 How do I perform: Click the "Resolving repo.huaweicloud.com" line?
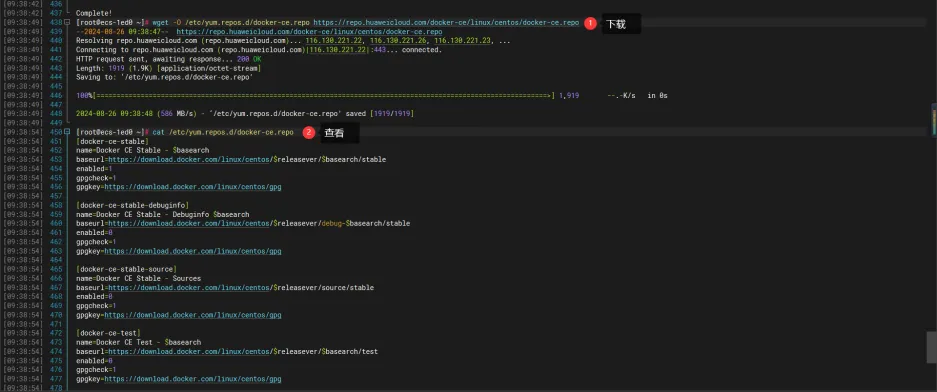pyautogui.click(x=293, y=41)
